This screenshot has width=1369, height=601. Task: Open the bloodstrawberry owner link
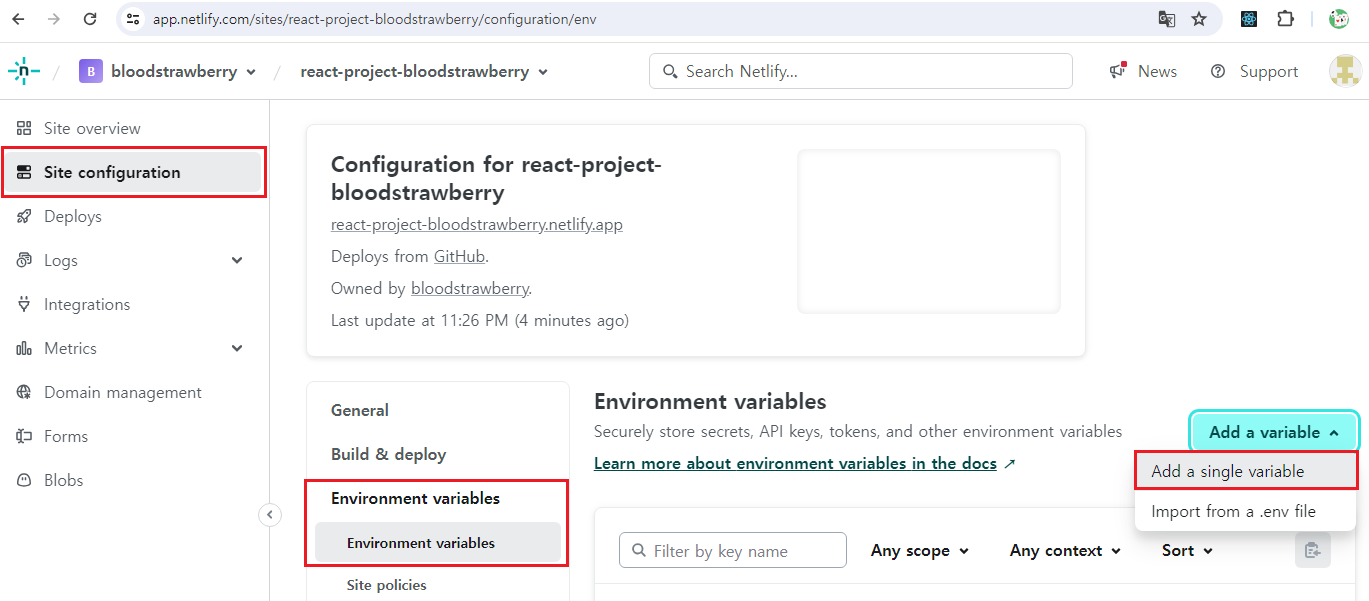(469, 288)
